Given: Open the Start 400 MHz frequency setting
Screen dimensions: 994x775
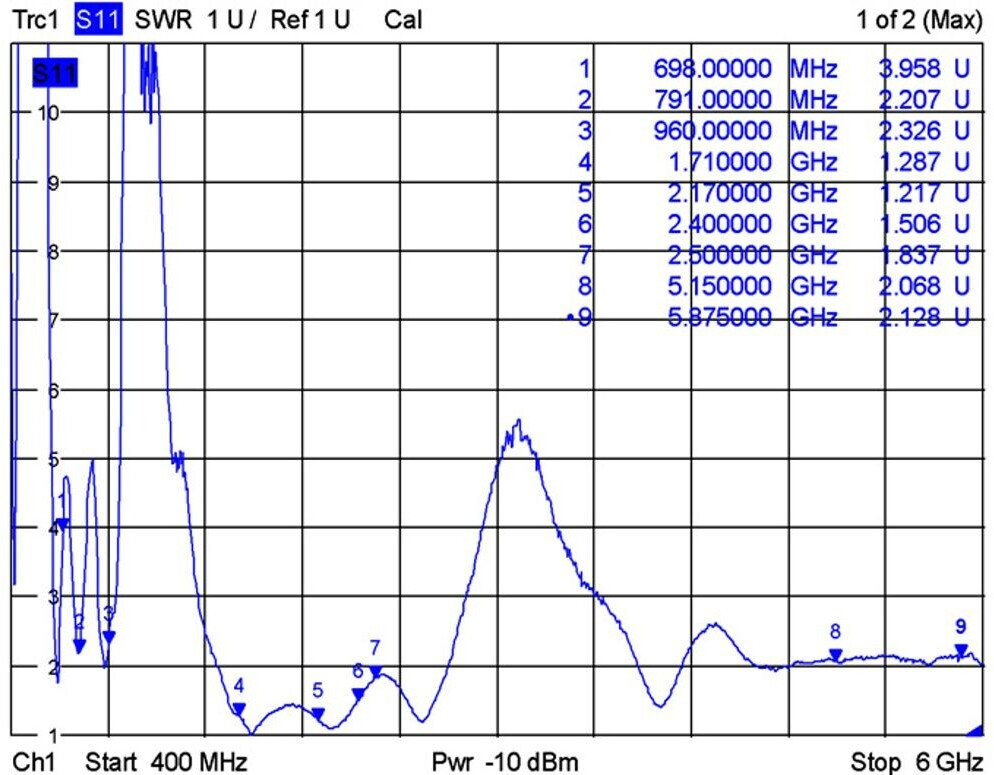Looking at the screenshot, I should [x=165, y=762].
